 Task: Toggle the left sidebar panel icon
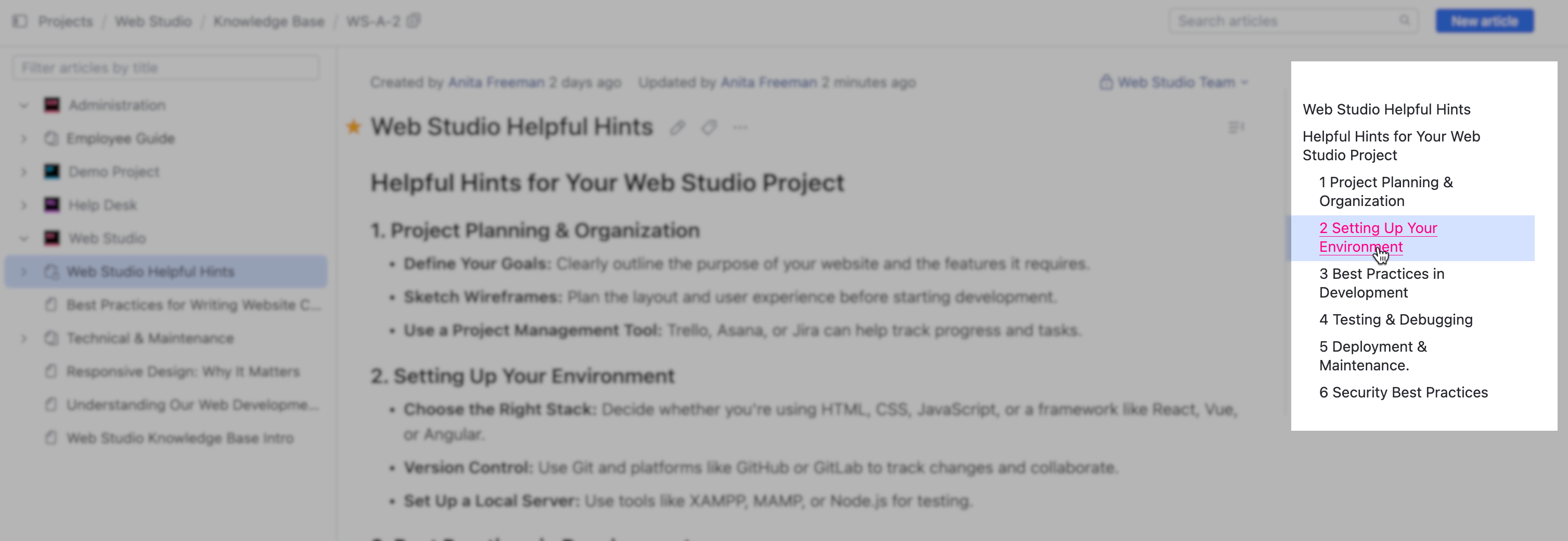point(20,21)
